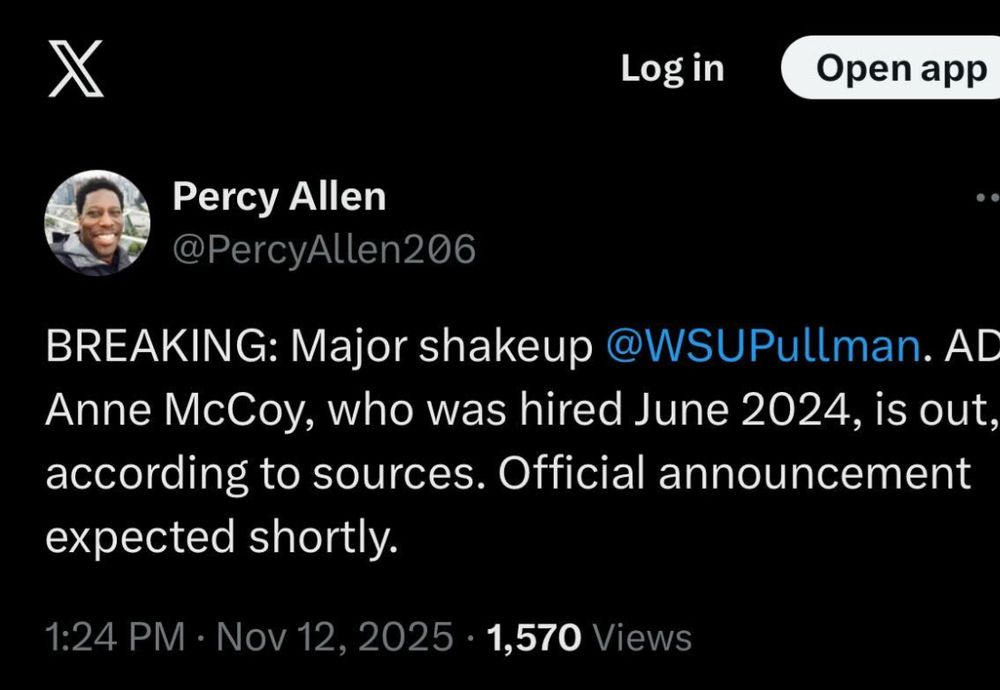Click the X logo
1000x690 pixels.
pos(76,70)
